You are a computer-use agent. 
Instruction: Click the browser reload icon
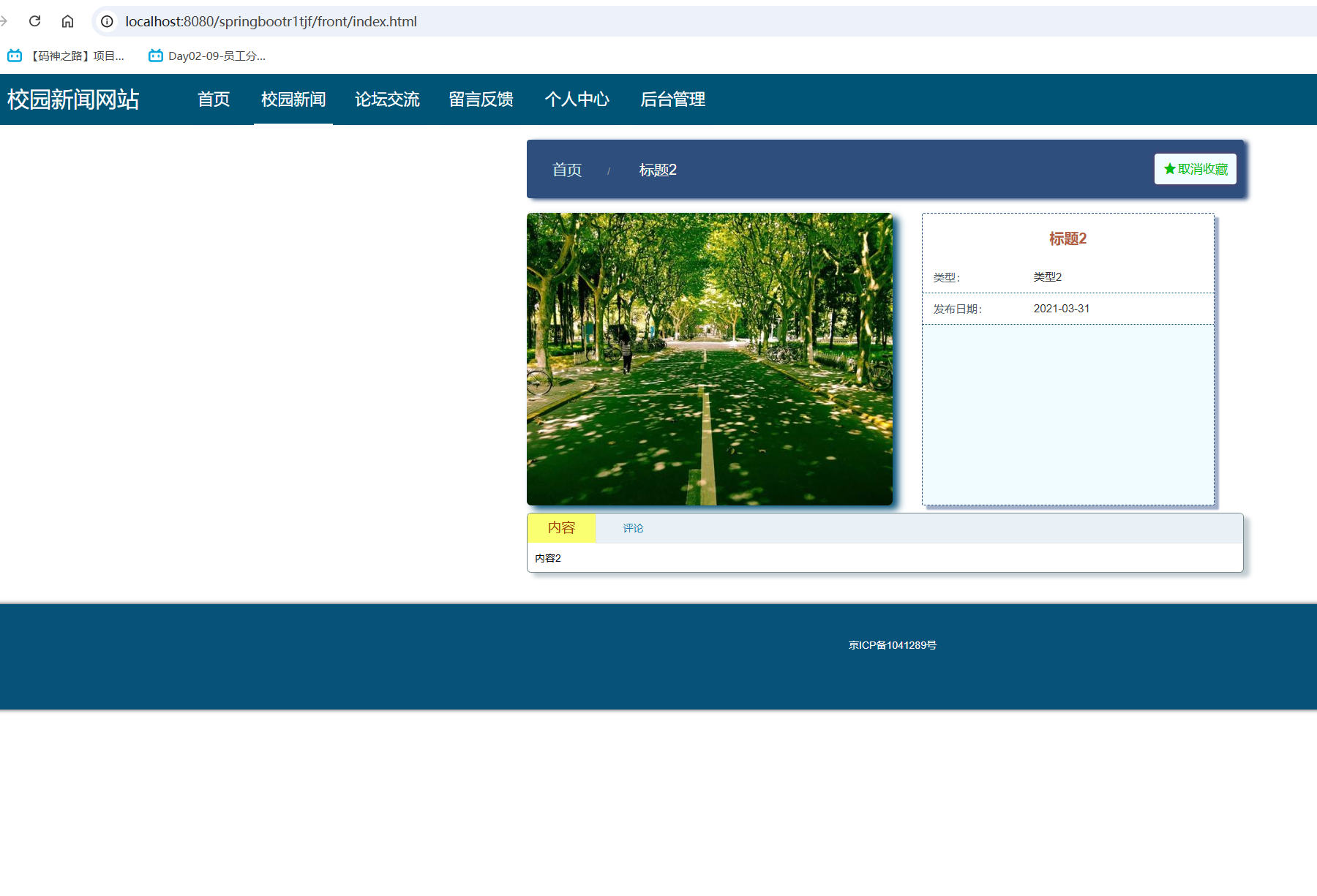click(x=34, y=21)
